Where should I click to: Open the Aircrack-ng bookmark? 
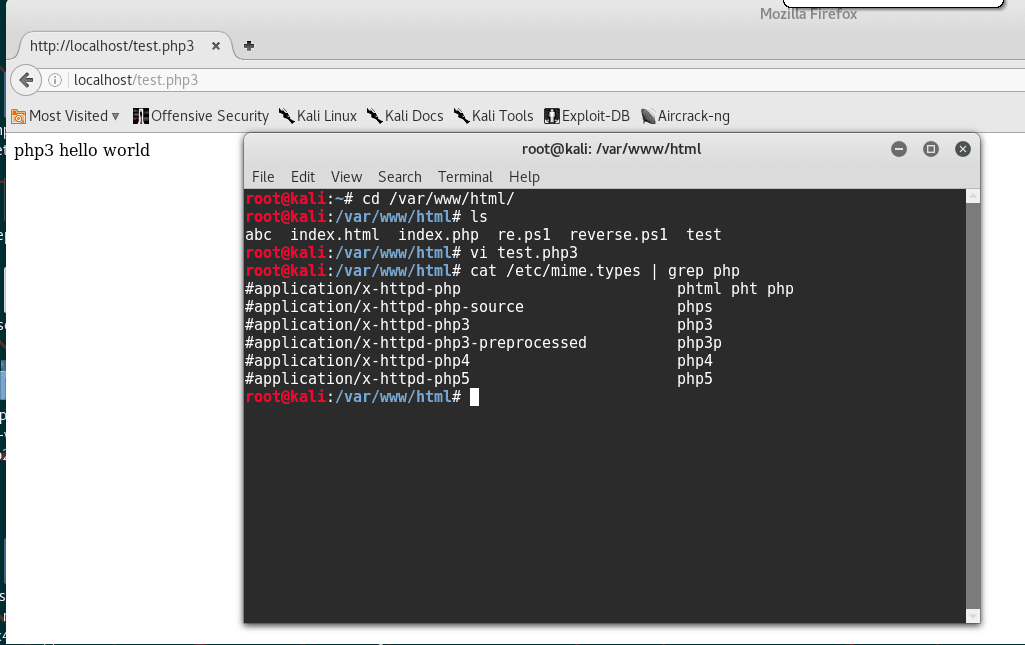pos(685,116)
